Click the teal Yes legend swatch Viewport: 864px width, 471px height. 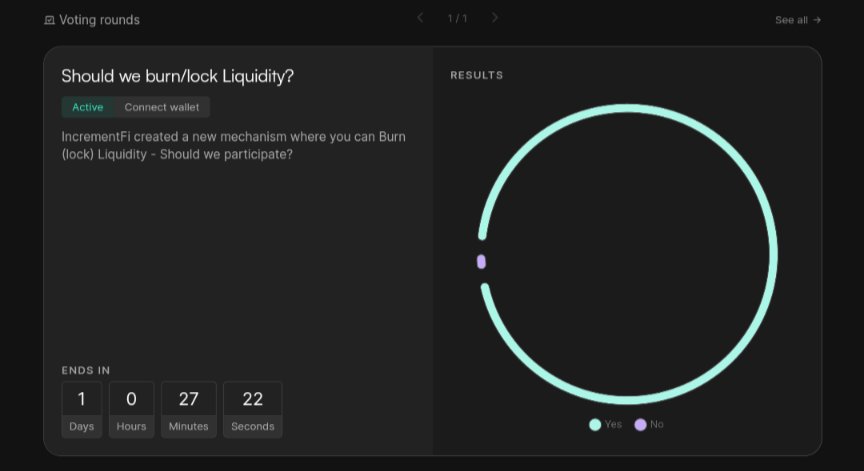[x=595, y=425]
